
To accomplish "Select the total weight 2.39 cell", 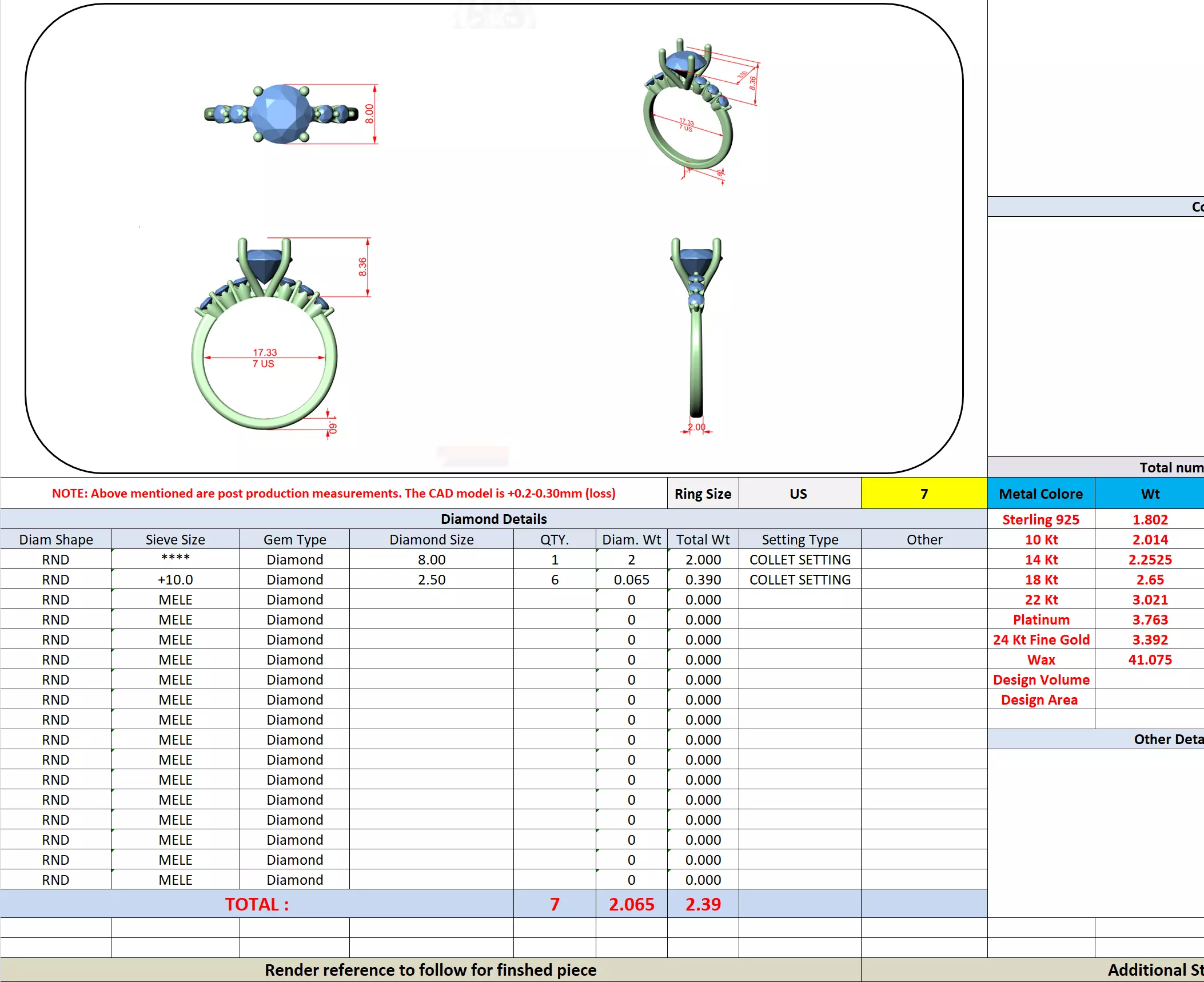I will (x=703, y=904).
